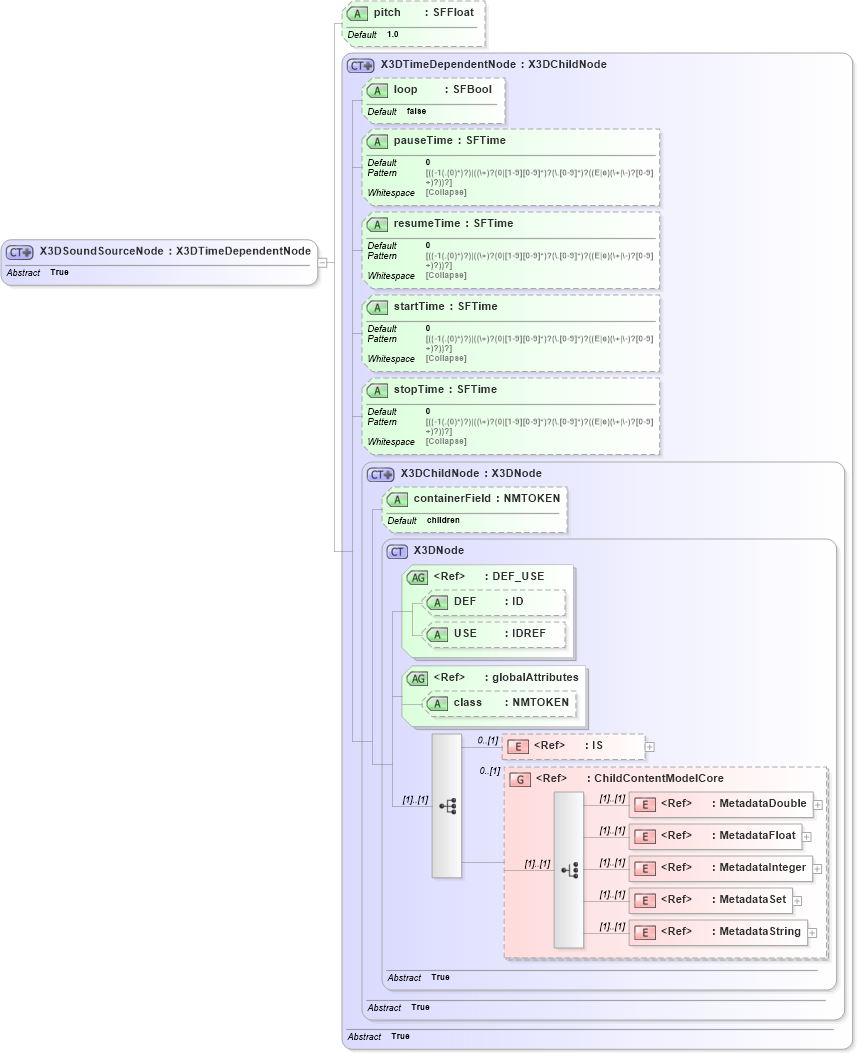Expand the MetadataInteger plus box
Viewport: 857px width, 1053px height.
[817, 869]
